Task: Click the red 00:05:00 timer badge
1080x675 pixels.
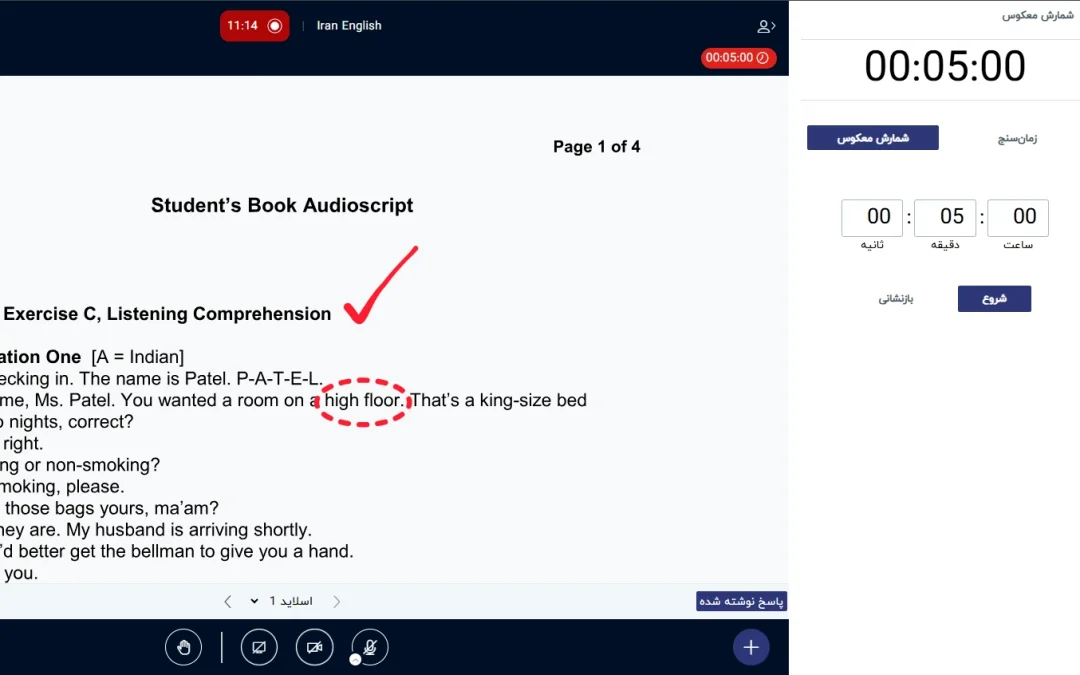Action: (737, 58)
